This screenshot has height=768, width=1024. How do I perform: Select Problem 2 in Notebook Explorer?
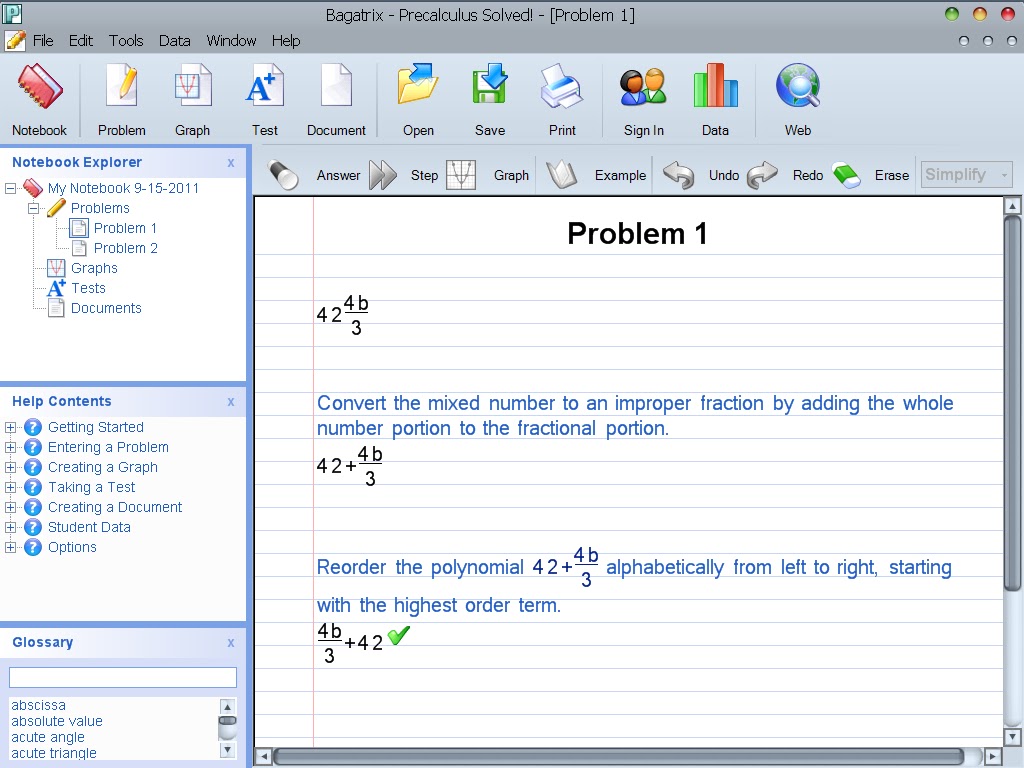pyautogui.click(x=125, y=248)
